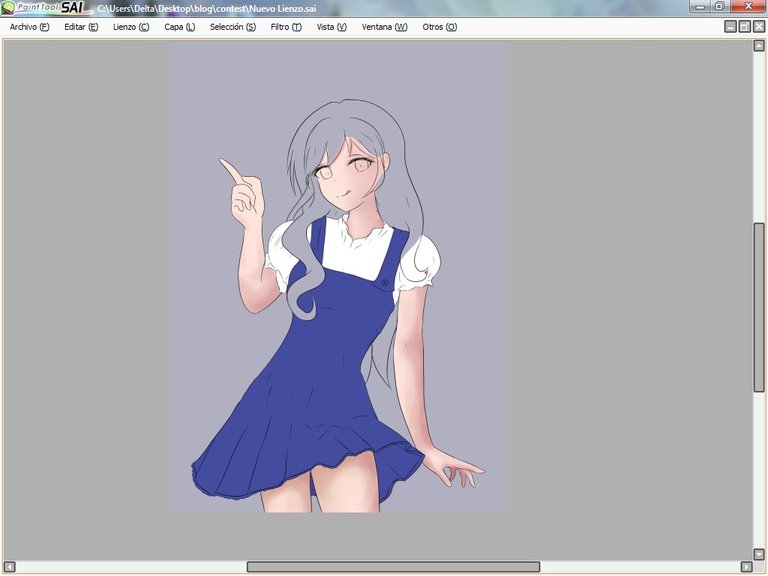Viewport: 768px width, 576px height.
Task: Click the vertical scrollbar down arrow
Action: 759,554
